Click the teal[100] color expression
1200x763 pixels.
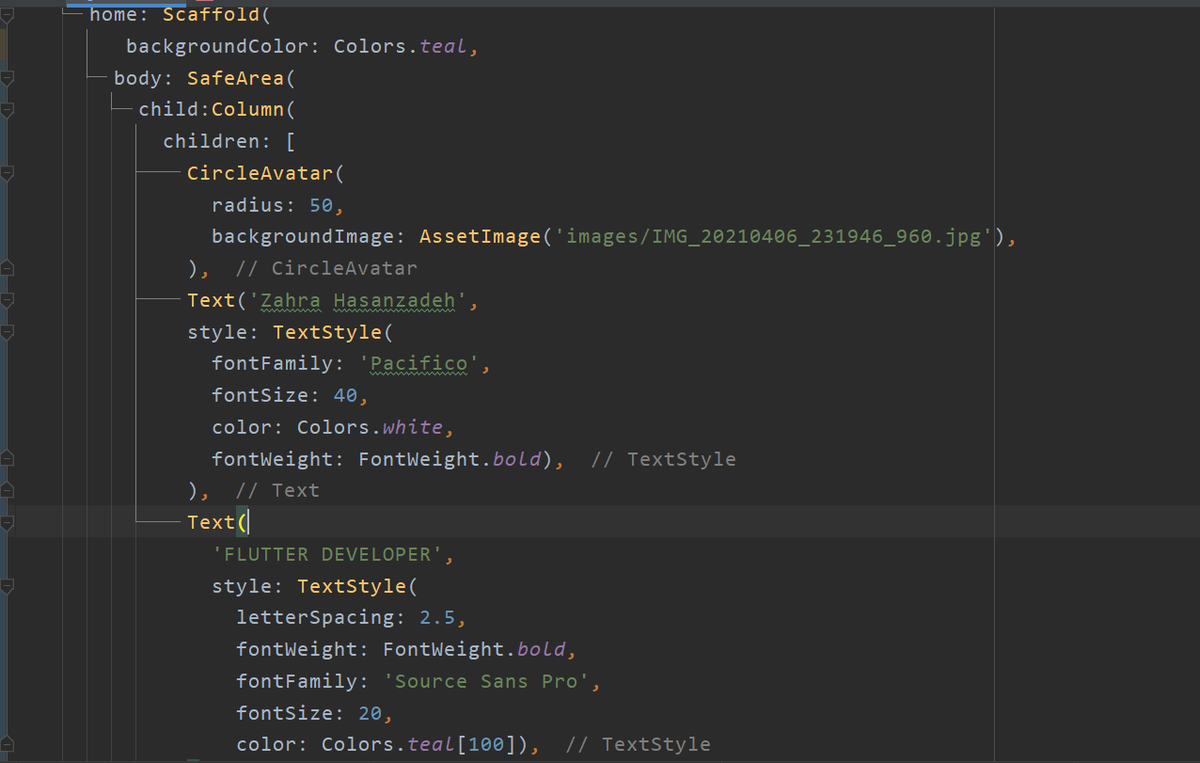462,744
